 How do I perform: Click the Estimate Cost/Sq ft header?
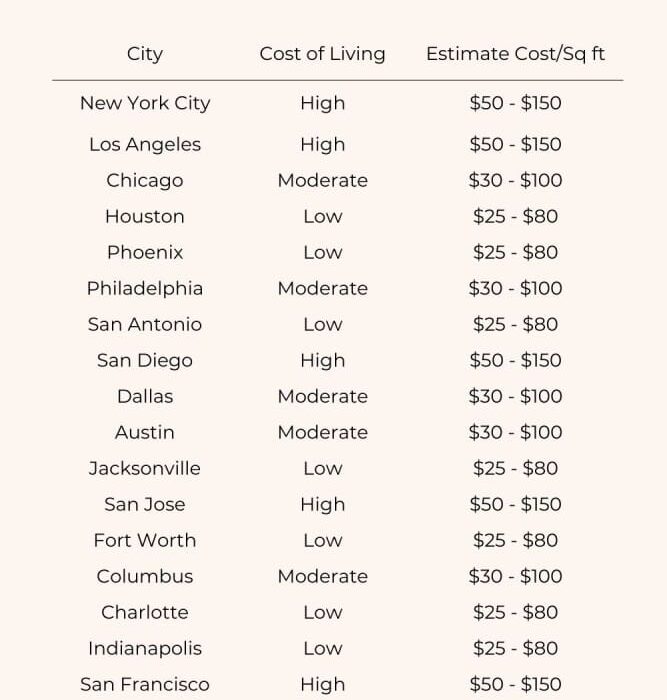(x=515, y=54)
